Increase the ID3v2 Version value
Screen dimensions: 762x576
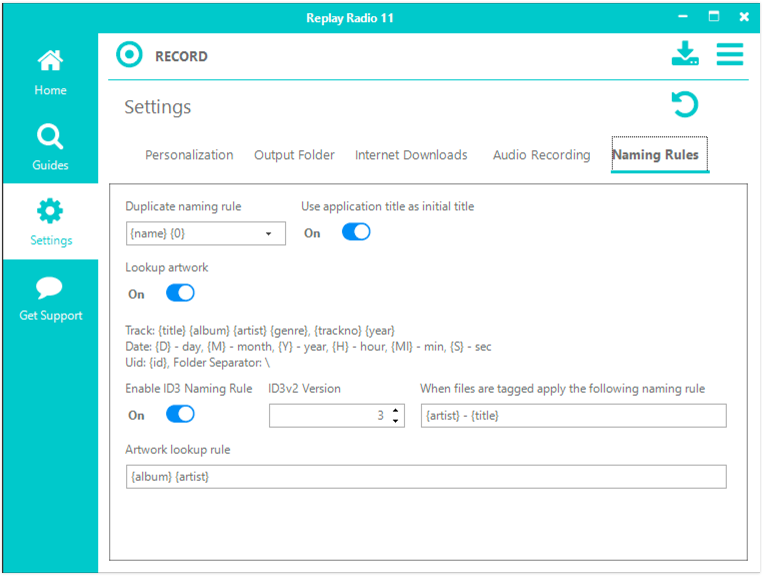[x=396, y=411]
